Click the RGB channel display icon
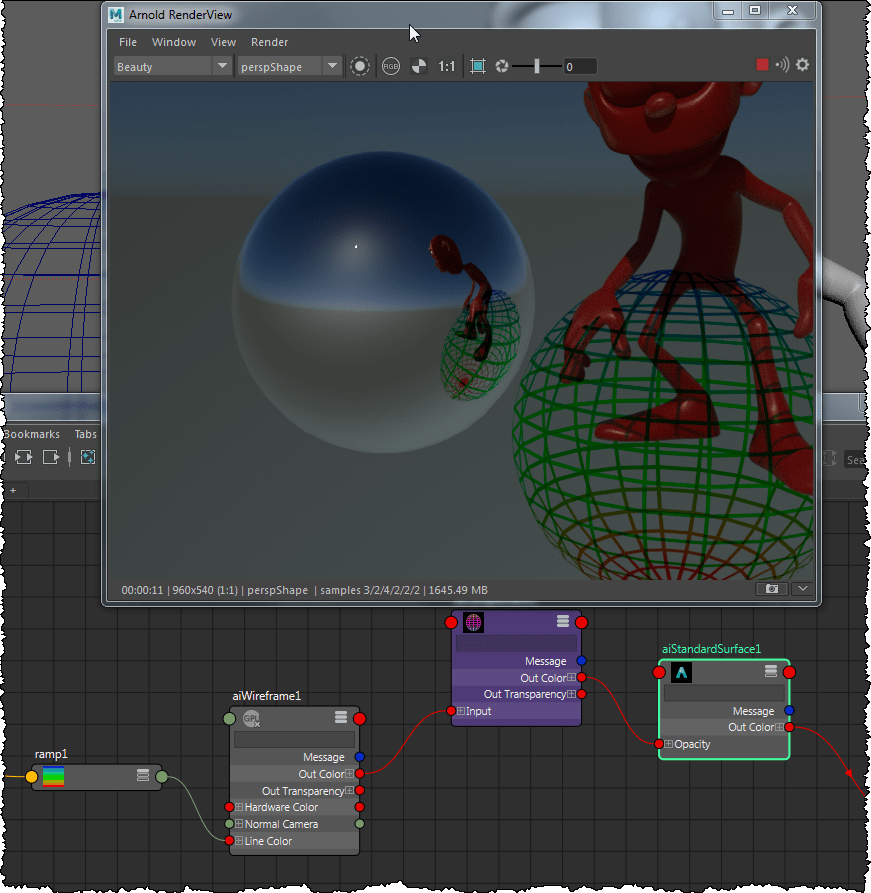The image size is (871, 893). 391,66
